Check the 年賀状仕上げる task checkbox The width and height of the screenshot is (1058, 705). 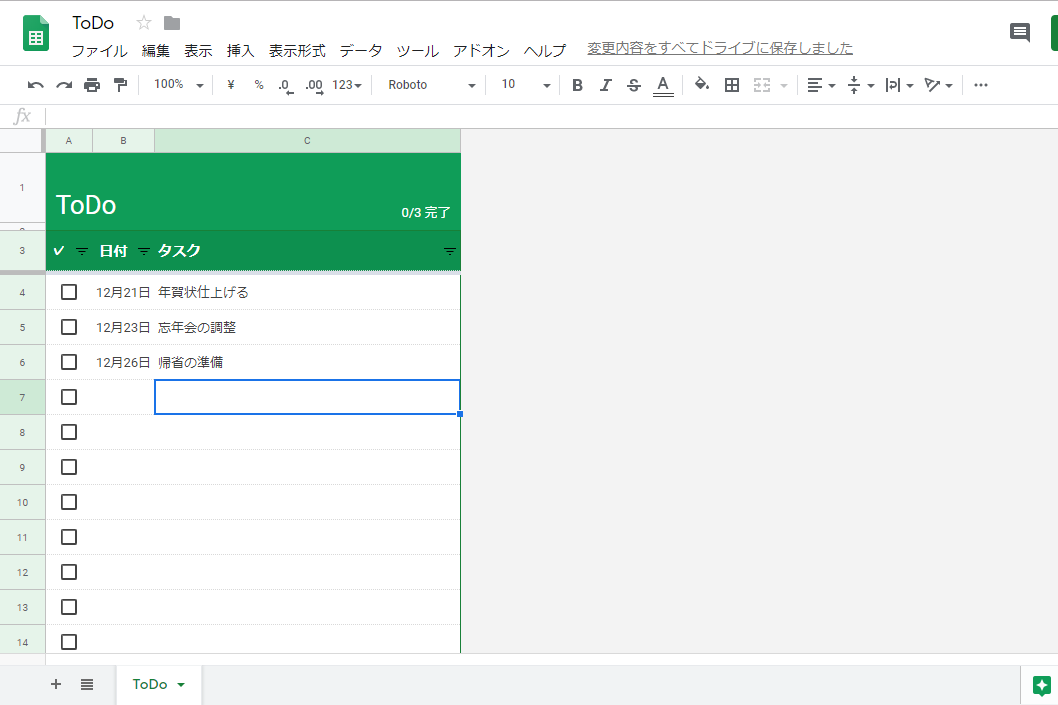69,292
